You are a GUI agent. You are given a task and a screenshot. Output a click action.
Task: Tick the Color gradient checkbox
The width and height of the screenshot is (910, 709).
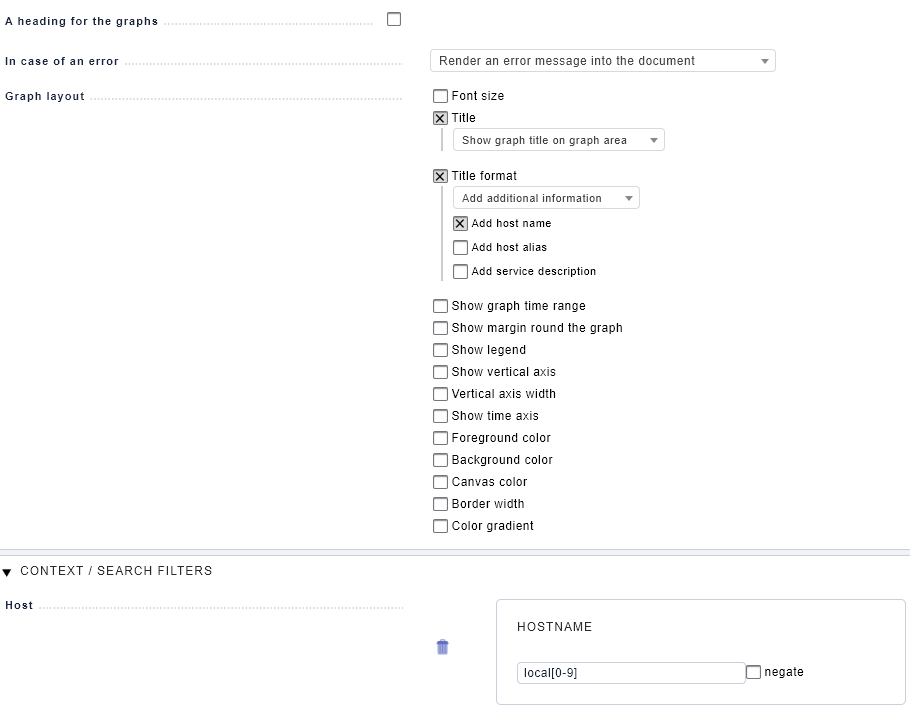click(440, 526)
